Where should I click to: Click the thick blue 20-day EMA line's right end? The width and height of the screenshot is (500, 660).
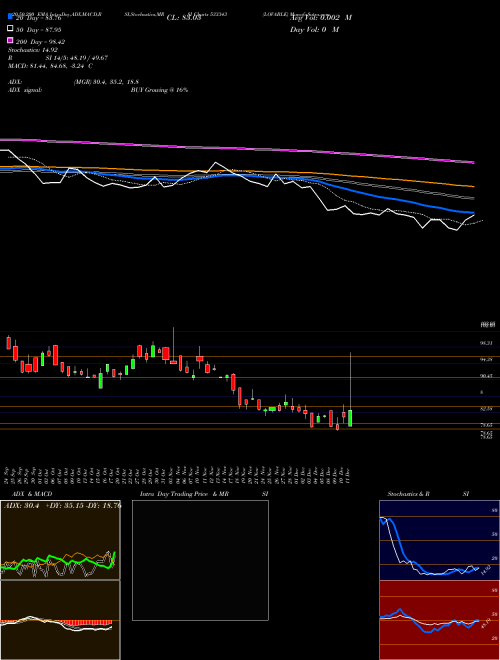point(472,213)
